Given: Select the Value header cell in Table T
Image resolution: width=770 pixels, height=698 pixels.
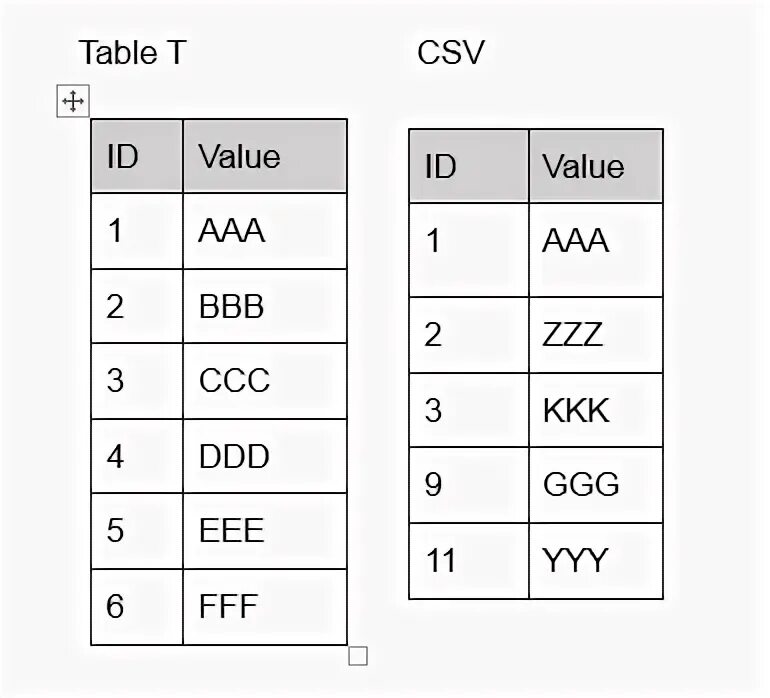Looking at the screenshot, I should coord(264,156).
